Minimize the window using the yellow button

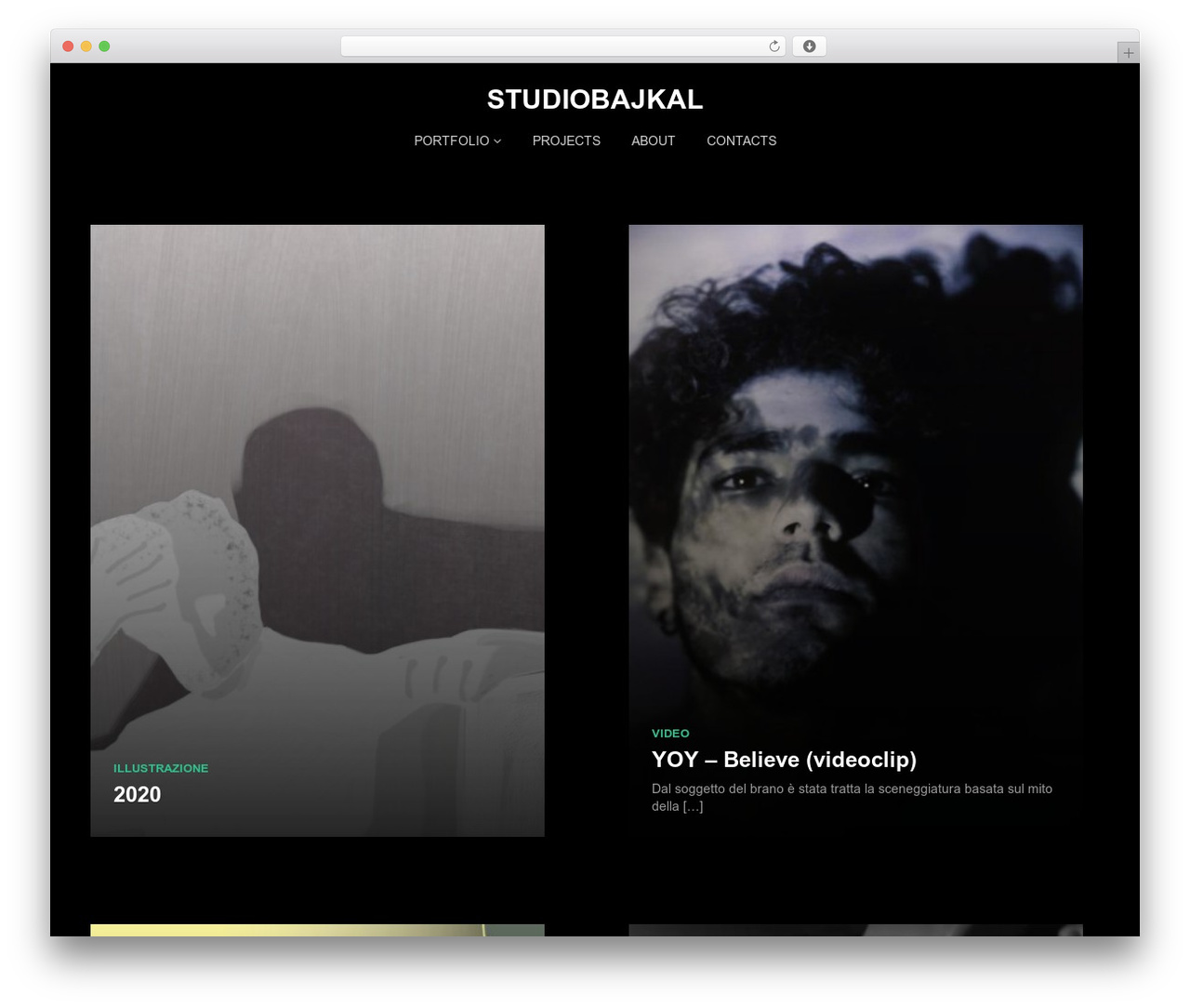tap(86, 46)
